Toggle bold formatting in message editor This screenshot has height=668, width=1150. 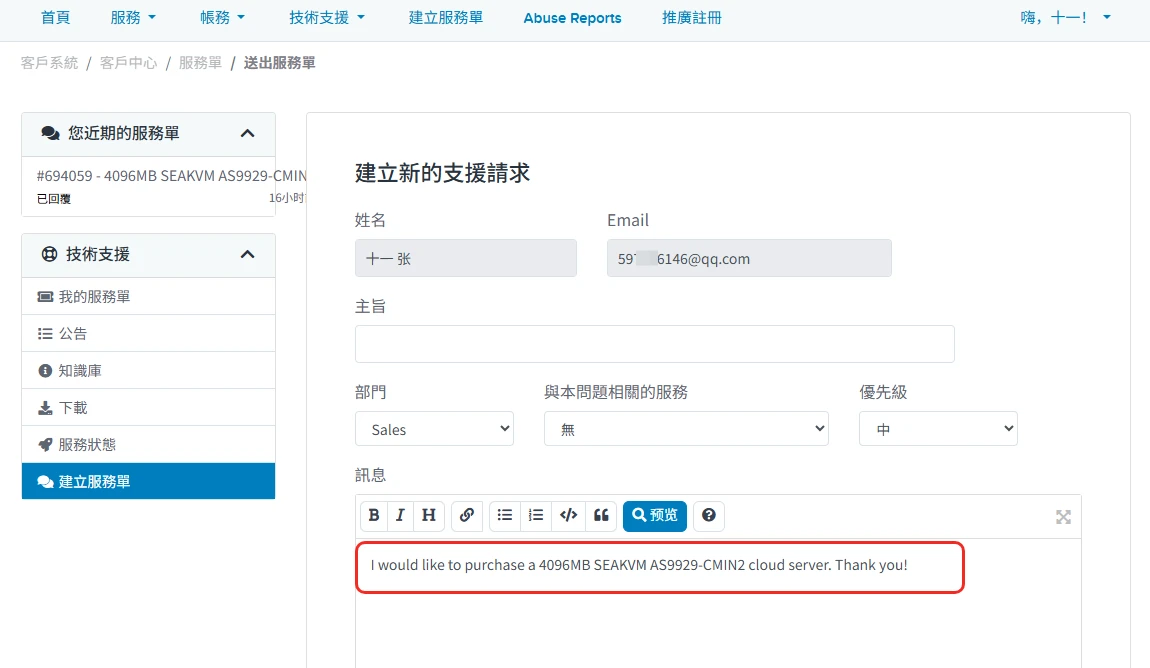374,515
